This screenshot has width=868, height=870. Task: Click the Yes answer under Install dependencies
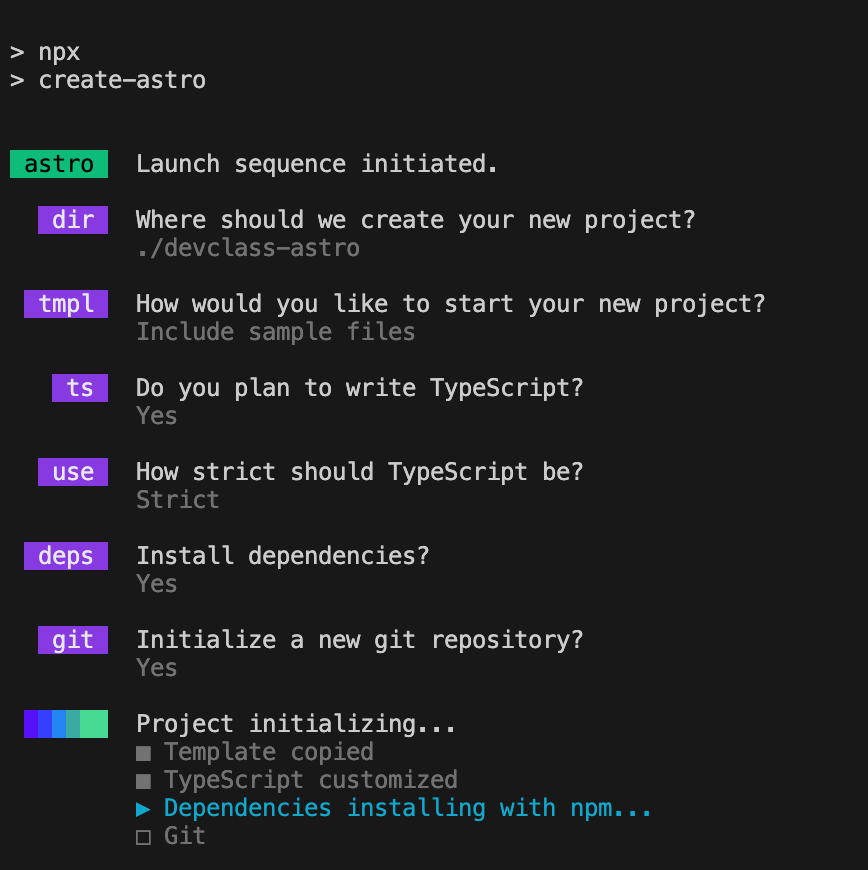[157, 584]
